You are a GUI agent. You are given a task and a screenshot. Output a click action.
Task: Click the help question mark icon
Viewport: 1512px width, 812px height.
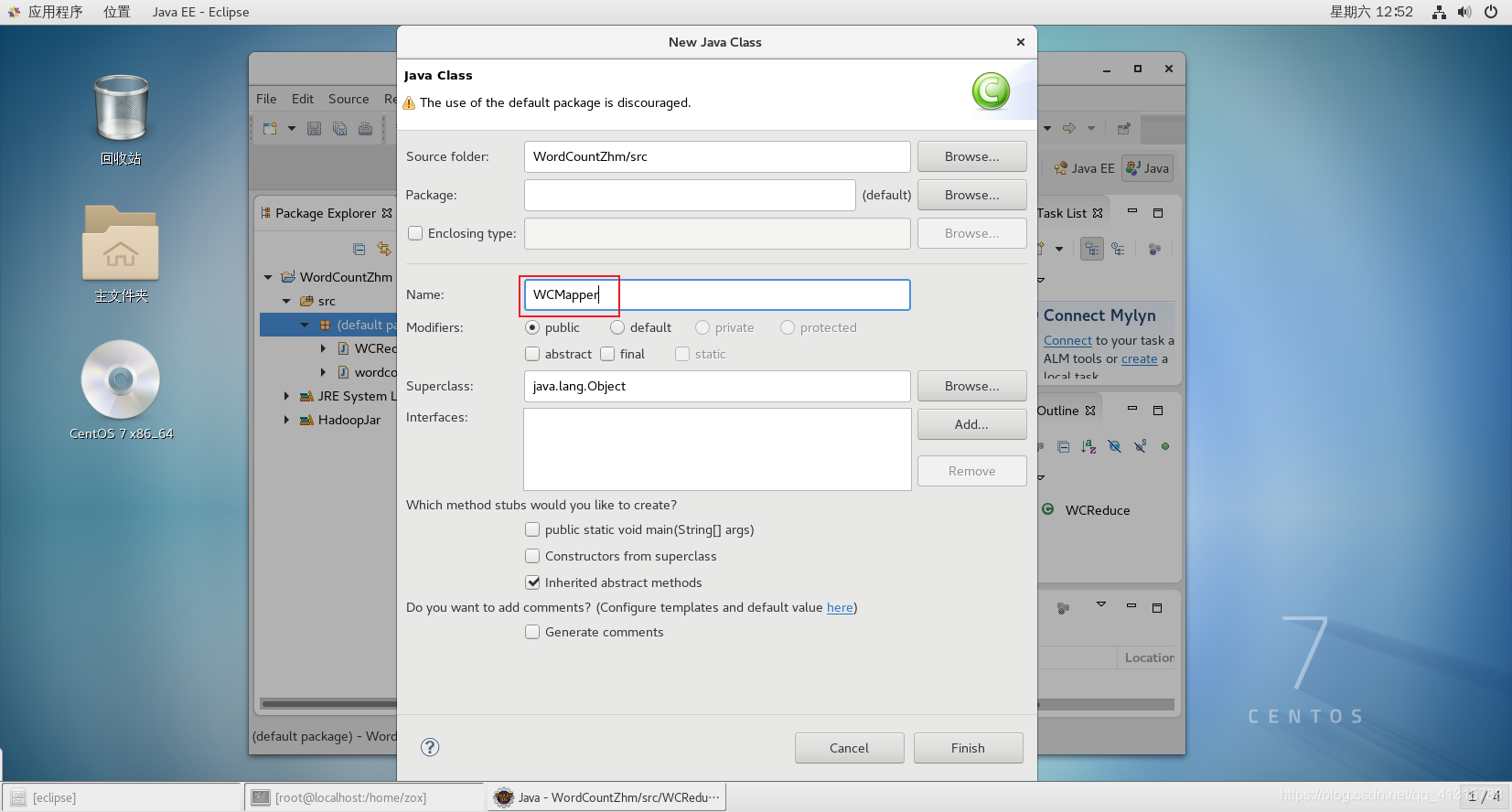coord(430,747)
